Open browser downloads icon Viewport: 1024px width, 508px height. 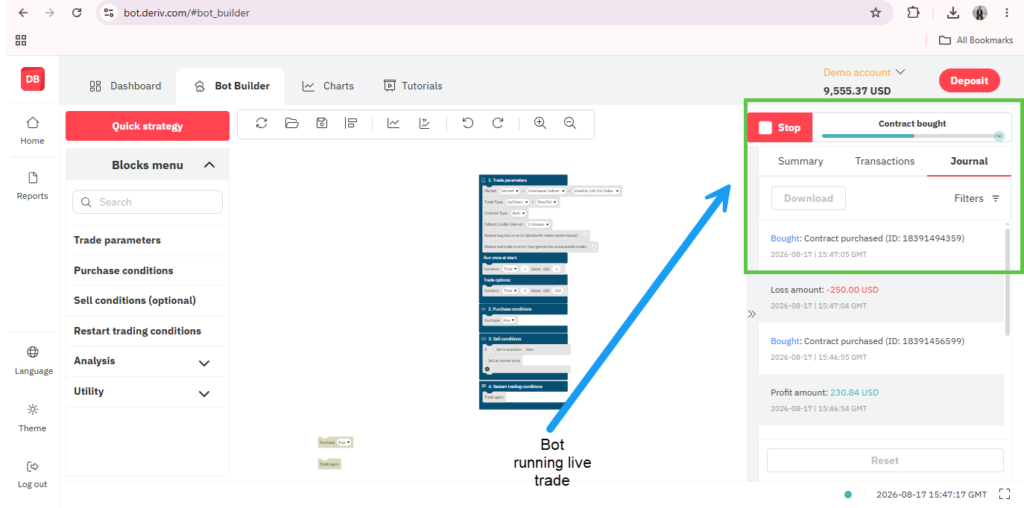[953, 12]
